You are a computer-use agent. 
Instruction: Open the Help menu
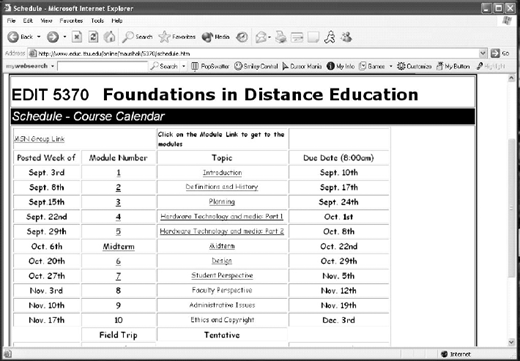[117, 21]
